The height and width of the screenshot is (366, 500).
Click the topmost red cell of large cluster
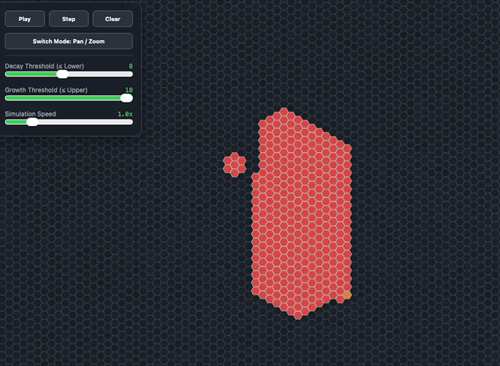point(284,112)
